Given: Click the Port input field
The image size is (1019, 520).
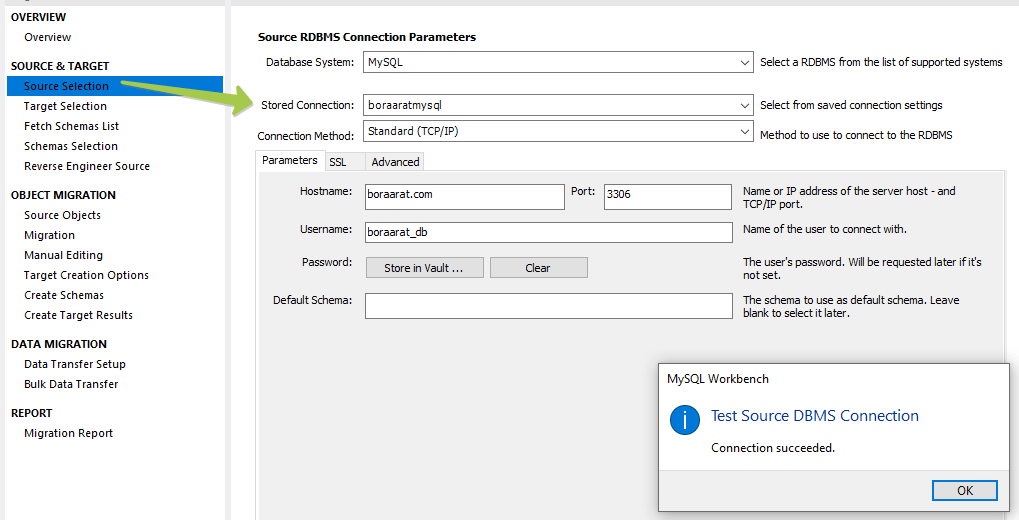Looking at the screenshot, I should (667, 197).
